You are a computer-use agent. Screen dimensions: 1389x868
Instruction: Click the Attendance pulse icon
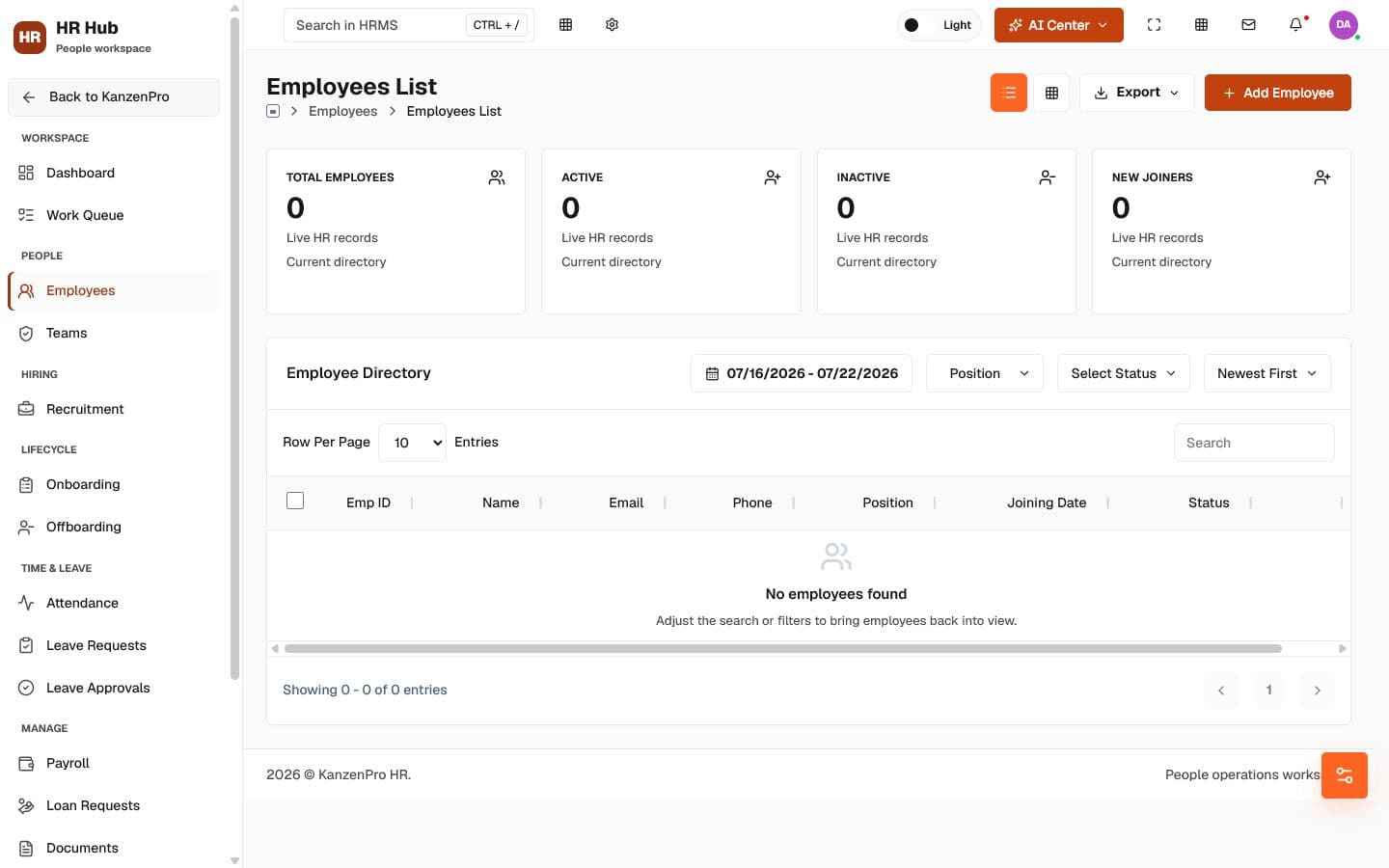(26, 603)
